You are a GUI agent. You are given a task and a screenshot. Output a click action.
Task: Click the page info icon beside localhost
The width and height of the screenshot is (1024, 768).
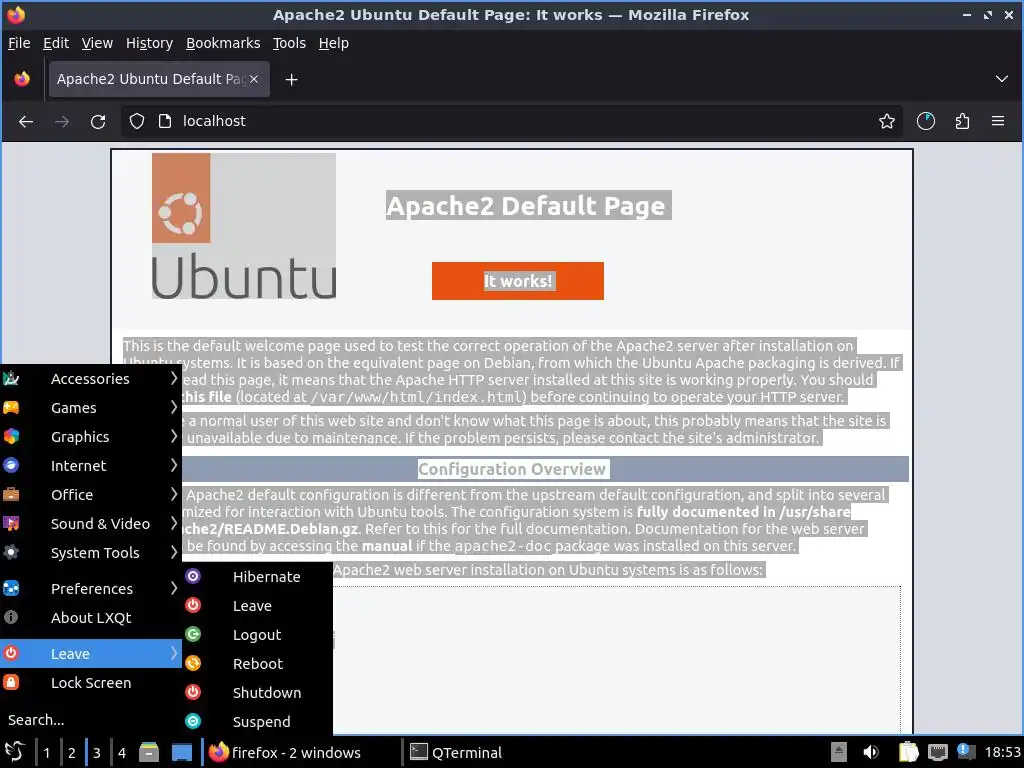click(x=165, y=121)
